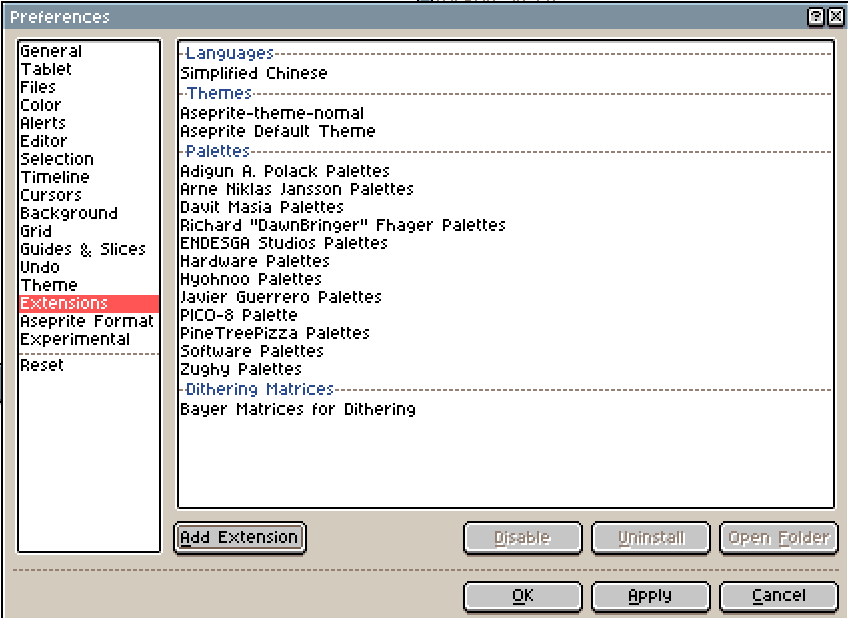Cancel the Preferences dialog

pos(779,596)
